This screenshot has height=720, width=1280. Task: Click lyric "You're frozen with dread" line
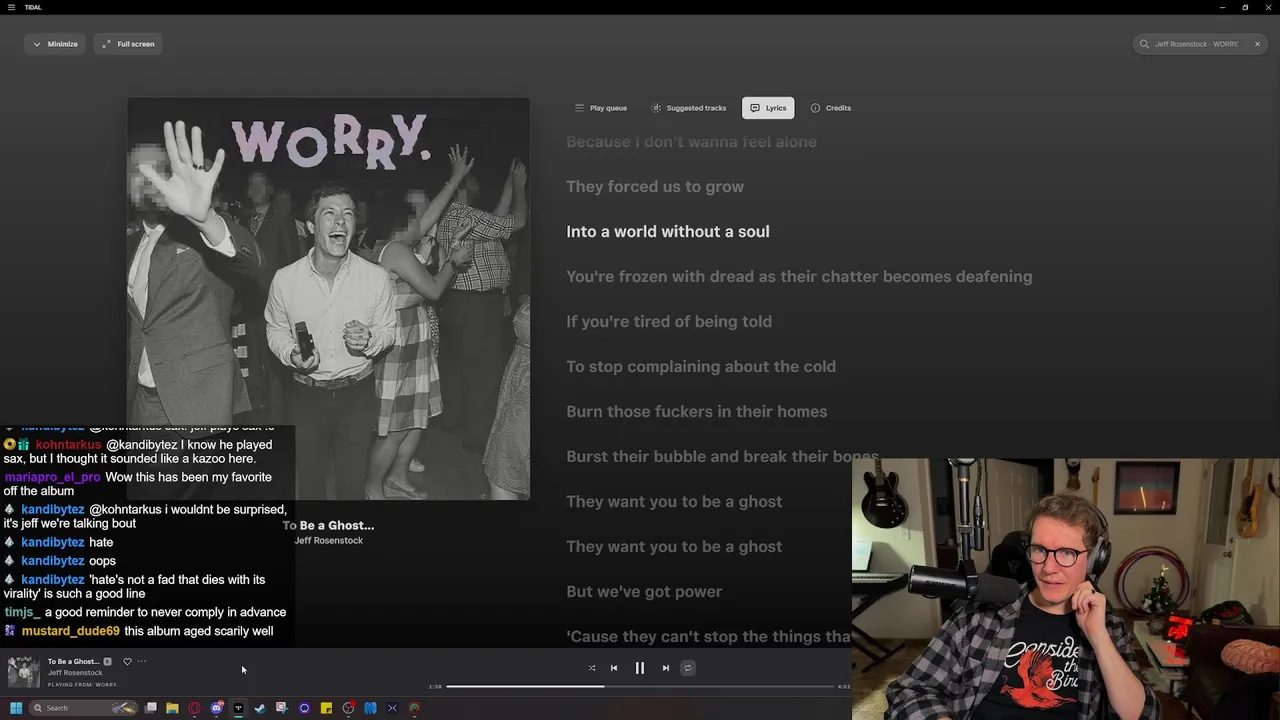799,277
